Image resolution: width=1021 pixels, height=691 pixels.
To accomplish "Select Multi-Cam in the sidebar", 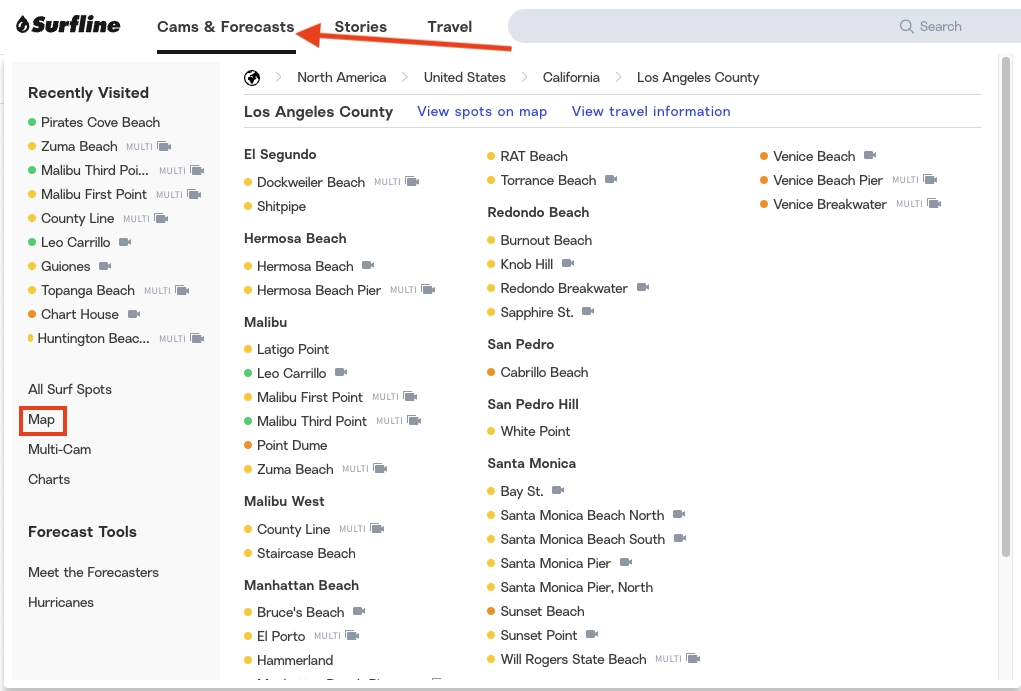I will 60,449.
